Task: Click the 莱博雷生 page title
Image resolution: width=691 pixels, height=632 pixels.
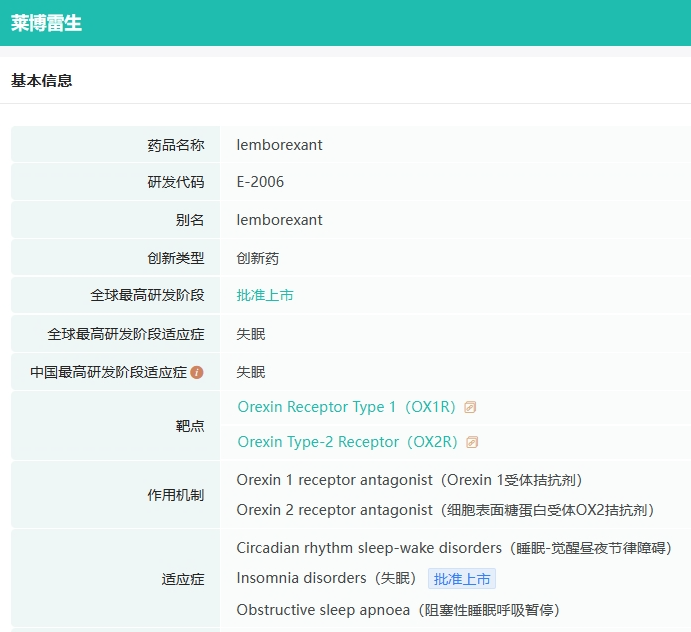Action: (47, 23)
